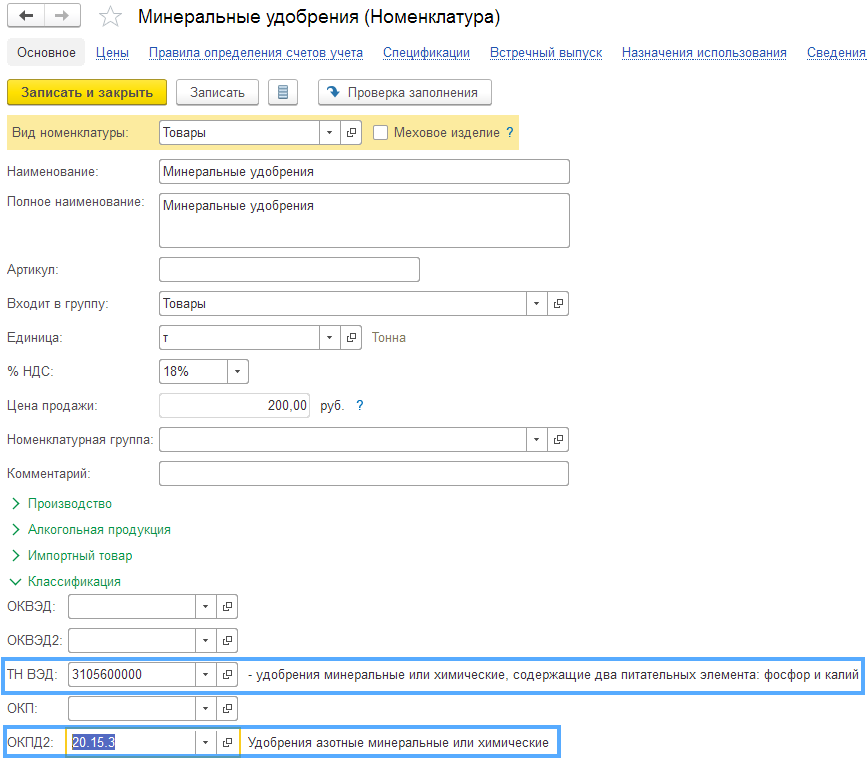Open the list/report icon next to Записать
This screenshot has width=868, height=768.
click(x=283, y=93)
